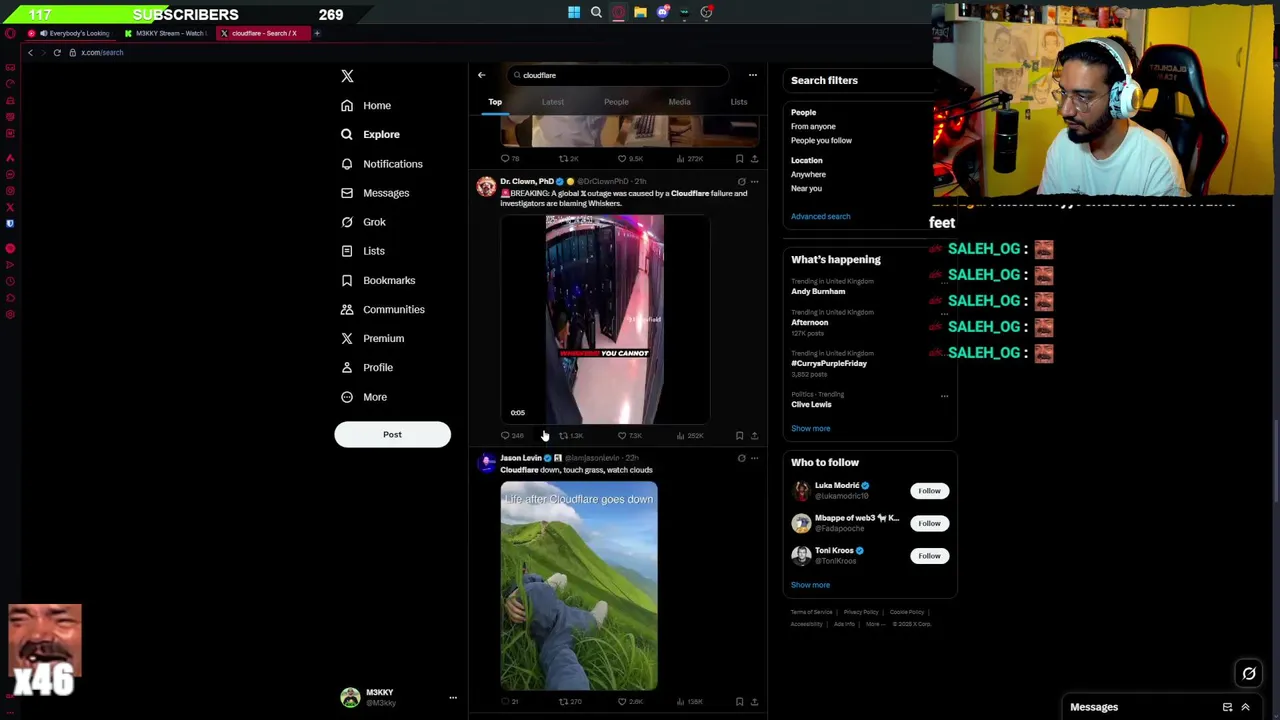The height and width of the screenshot is (720, 1280).
Task: Bookmark the Jason Levin post
Action: click(x=739, y=702)
